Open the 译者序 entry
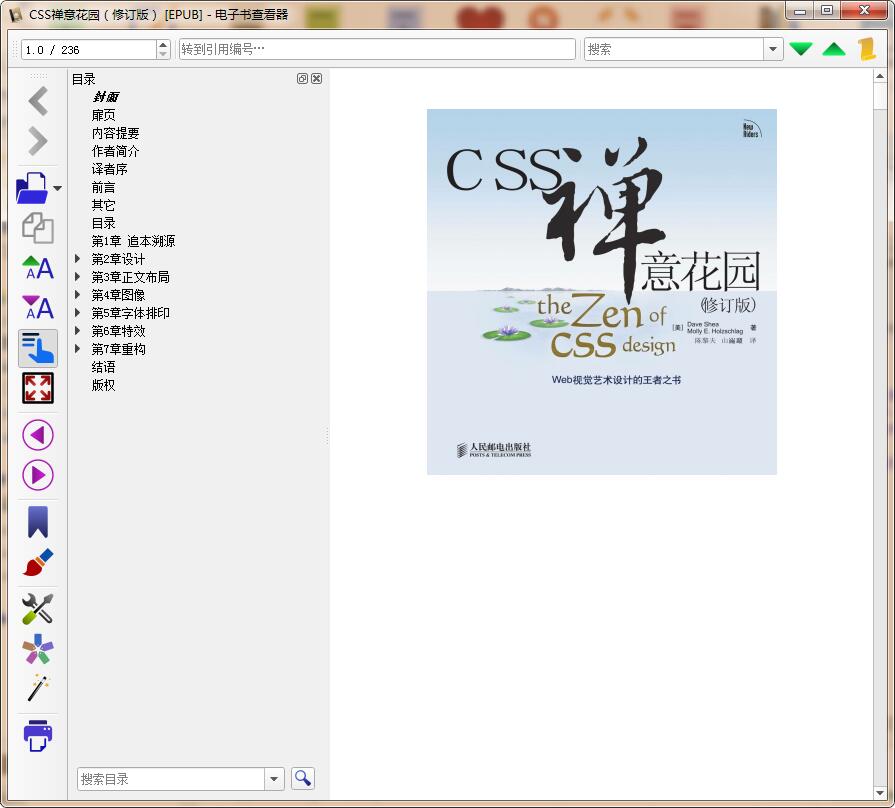 (x=110, y=169)
